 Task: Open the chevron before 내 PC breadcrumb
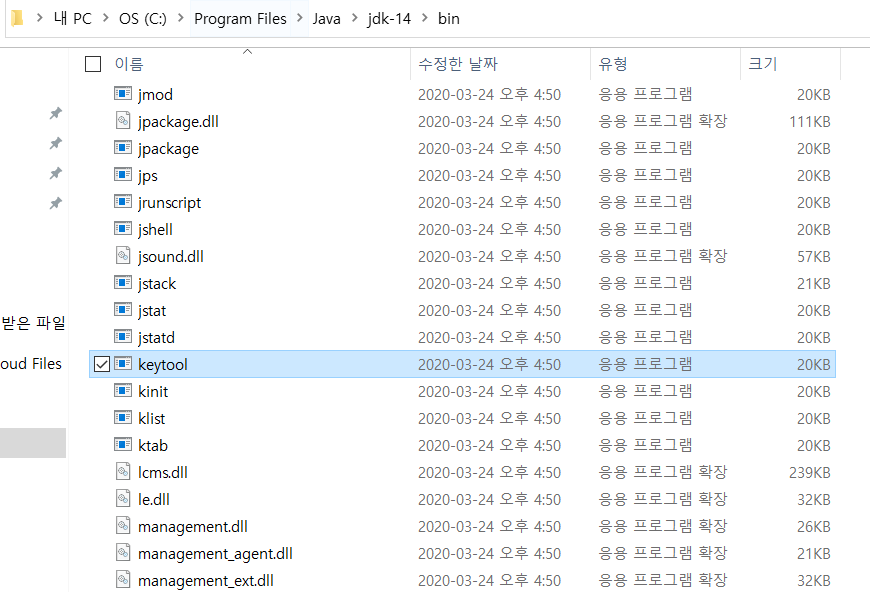[x=39, y=18]
